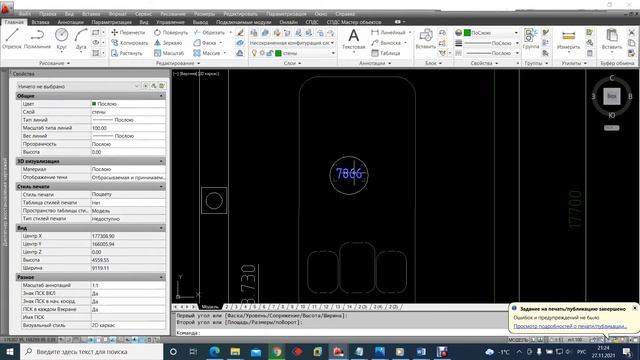640x360 pixels.
Task: Open the Параметризация ribbon tab
Action: (111, 22)
